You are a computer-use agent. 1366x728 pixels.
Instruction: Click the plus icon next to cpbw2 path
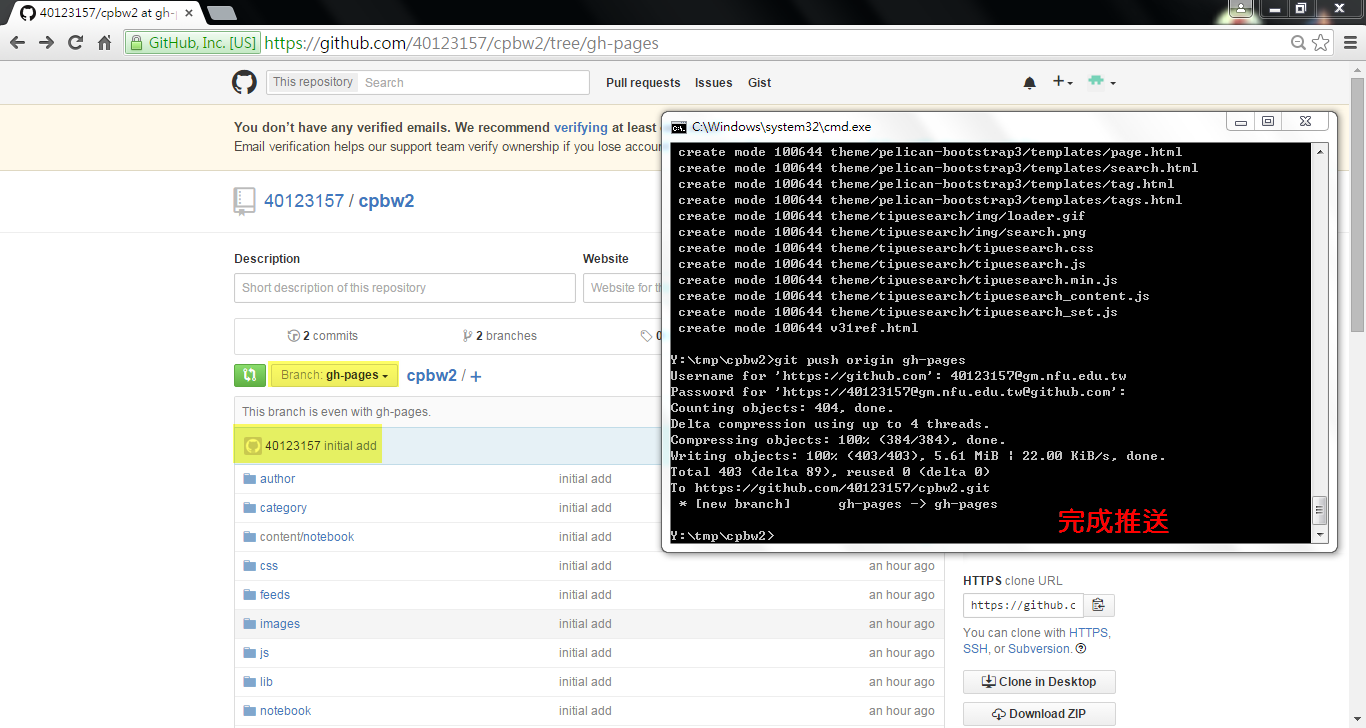click(476, 377)
